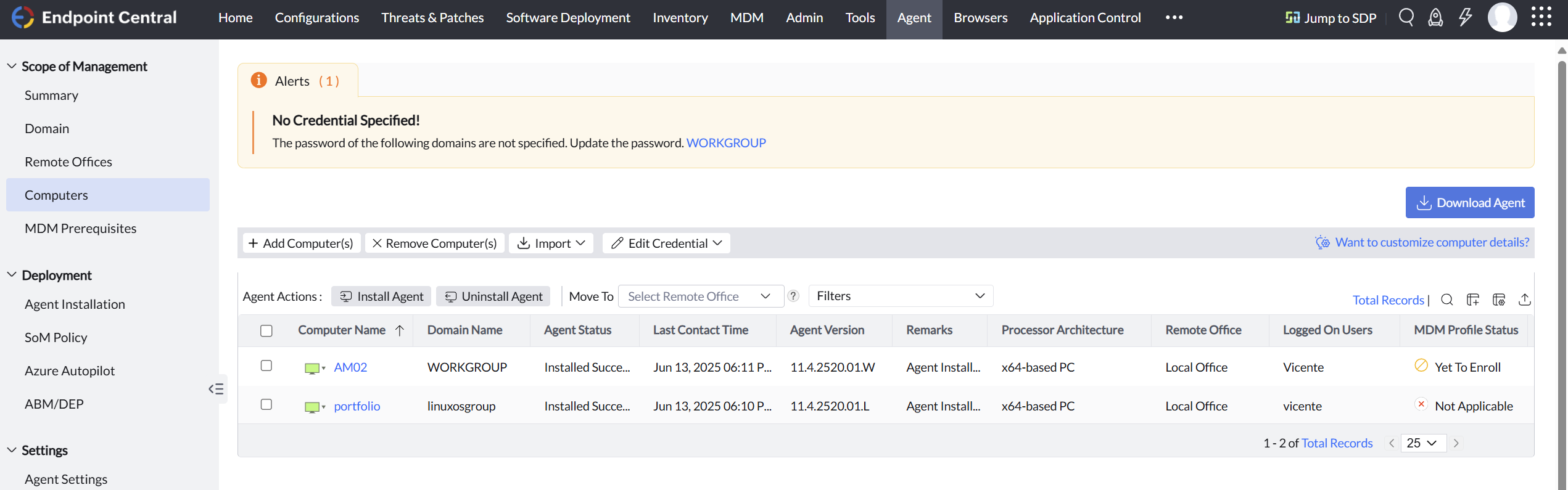Open the Application Control menu

1085,18
